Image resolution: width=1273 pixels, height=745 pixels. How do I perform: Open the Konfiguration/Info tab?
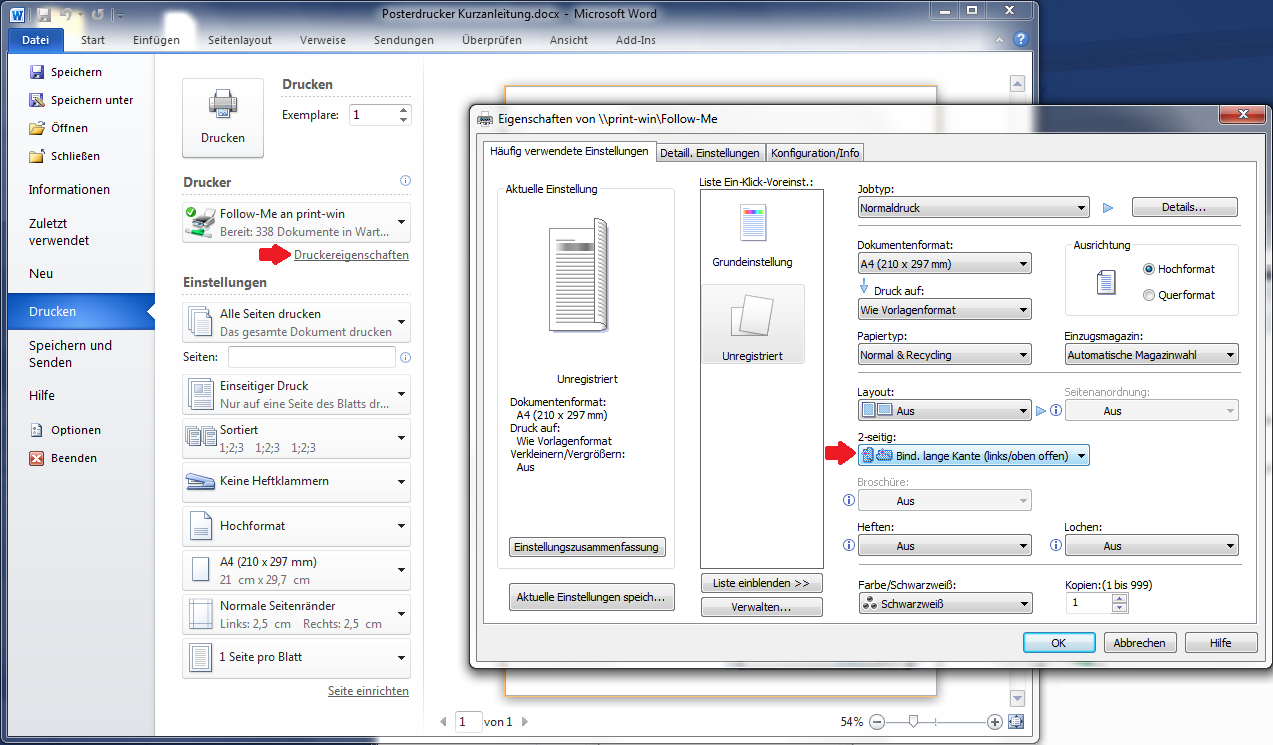click(815, 153)
